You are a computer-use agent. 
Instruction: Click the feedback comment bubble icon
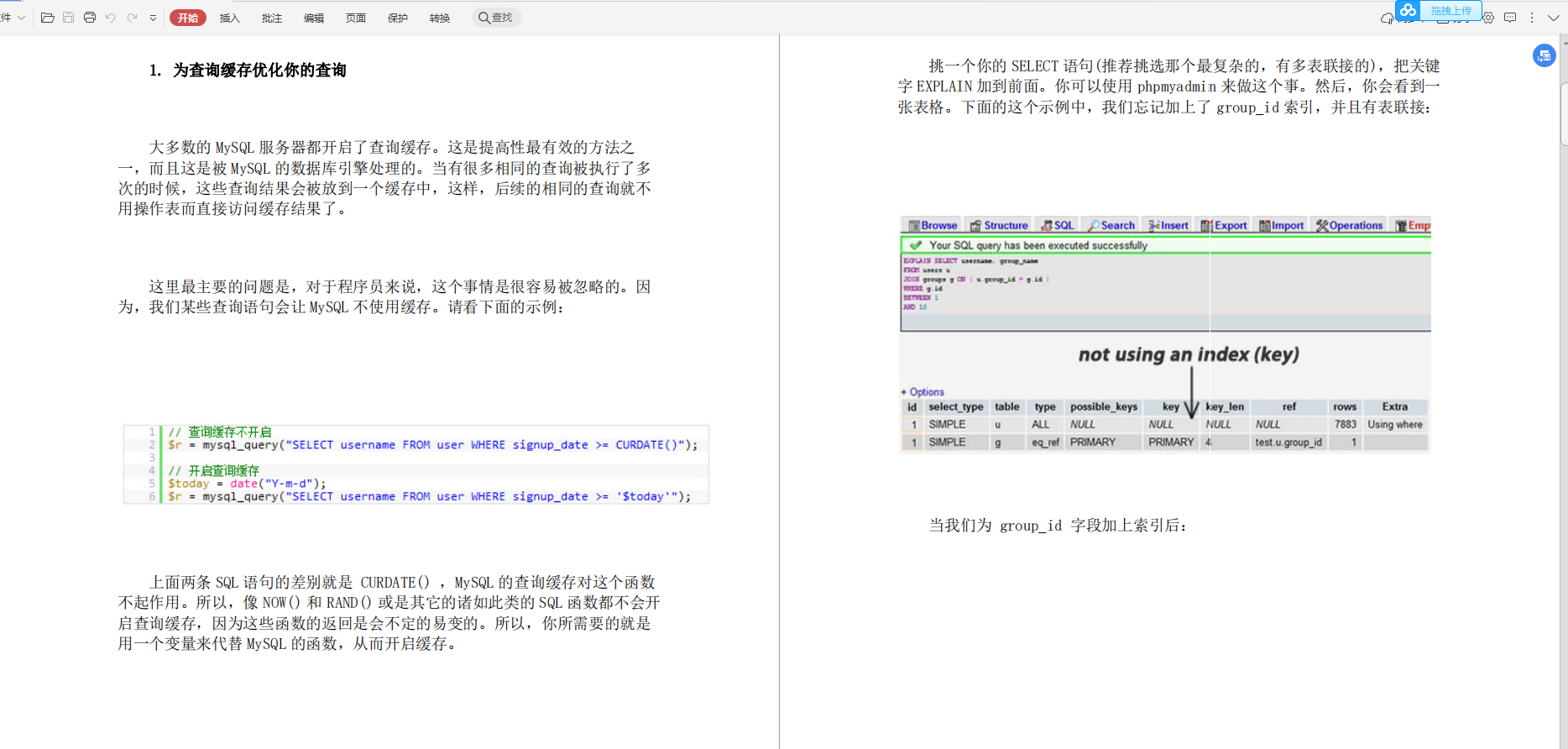point(1510,18)
